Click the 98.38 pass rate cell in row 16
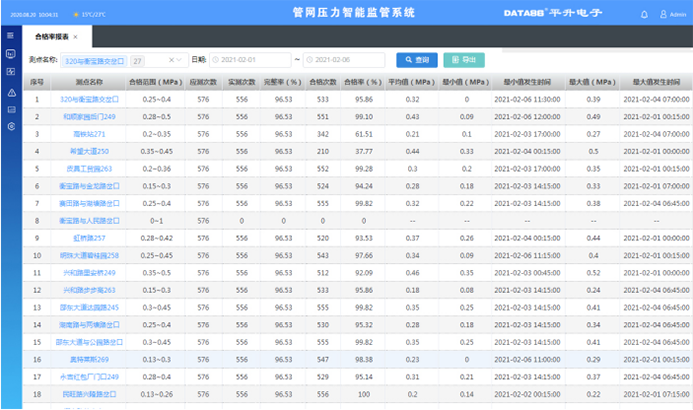693x410 pixels. [364, 360]
